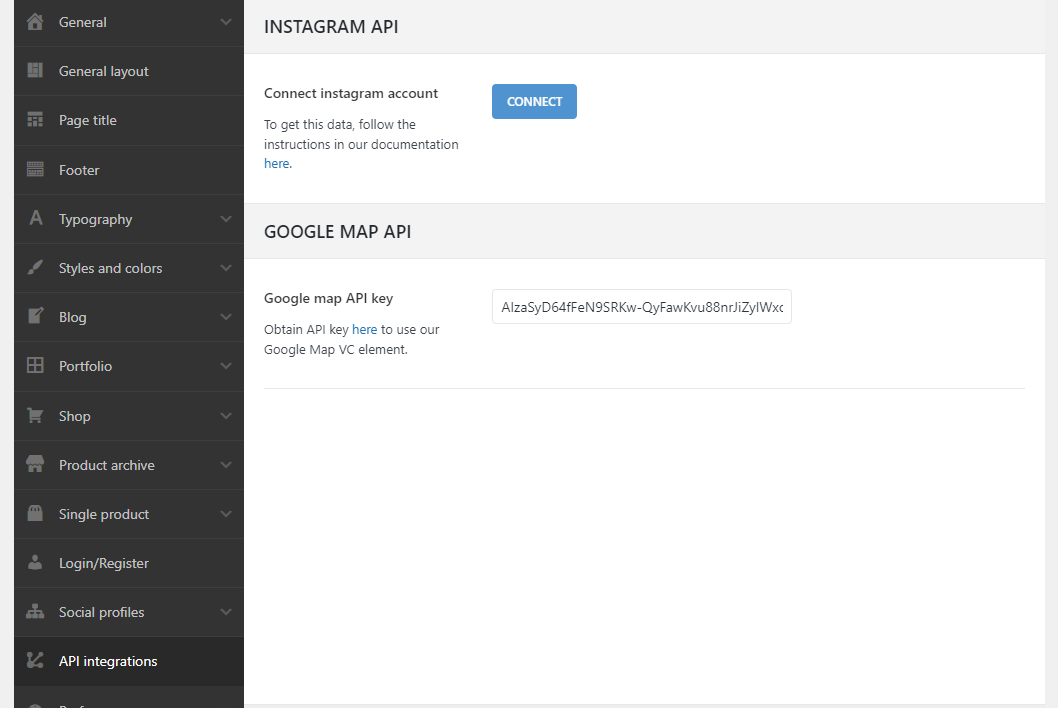Expand the Social profiles chevron
This screenshot has height=708, width=1058.
226,612
